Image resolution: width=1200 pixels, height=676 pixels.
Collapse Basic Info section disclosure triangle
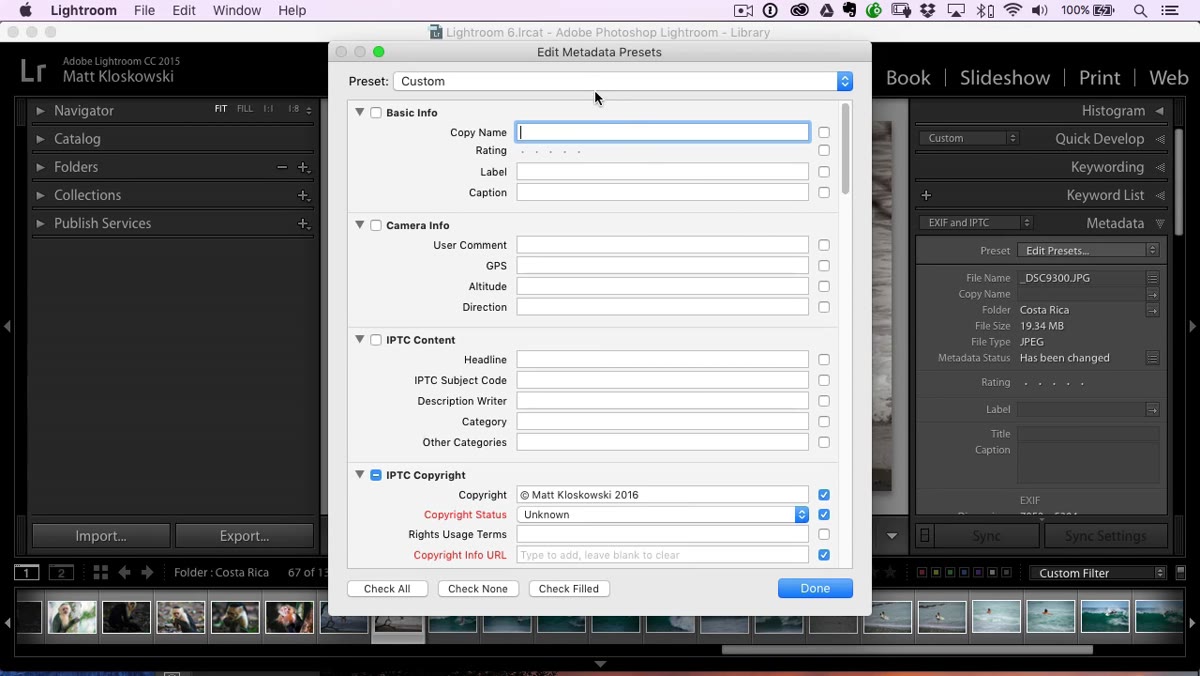click(360, 112)
